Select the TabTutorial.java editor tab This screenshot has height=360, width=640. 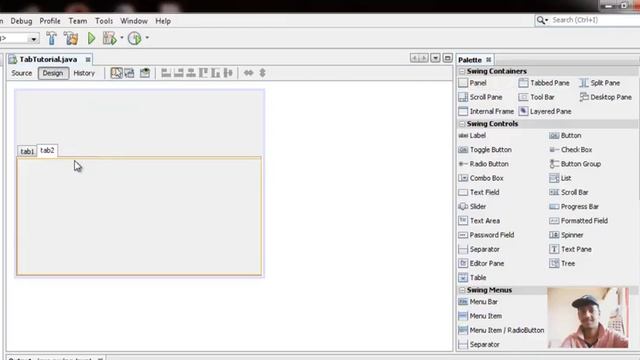(48, 60)
